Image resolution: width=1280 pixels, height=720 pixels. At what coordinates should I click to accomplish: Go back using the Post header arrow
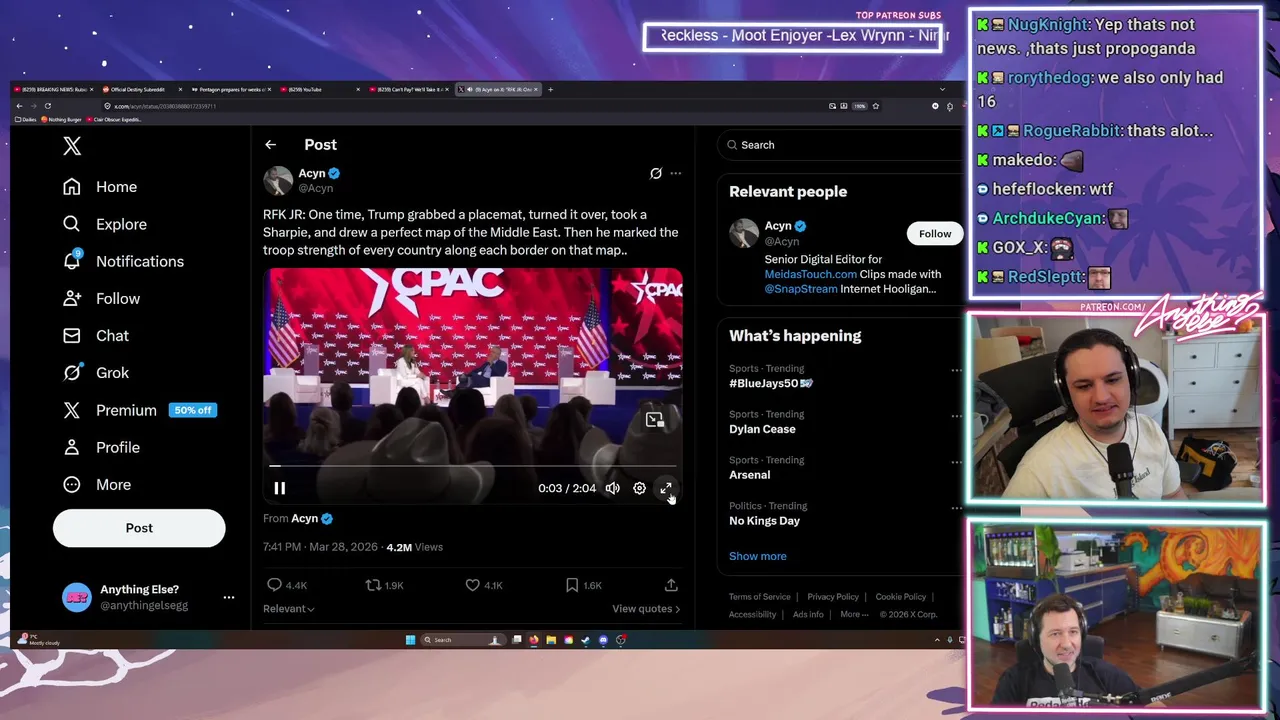point(270,145)
